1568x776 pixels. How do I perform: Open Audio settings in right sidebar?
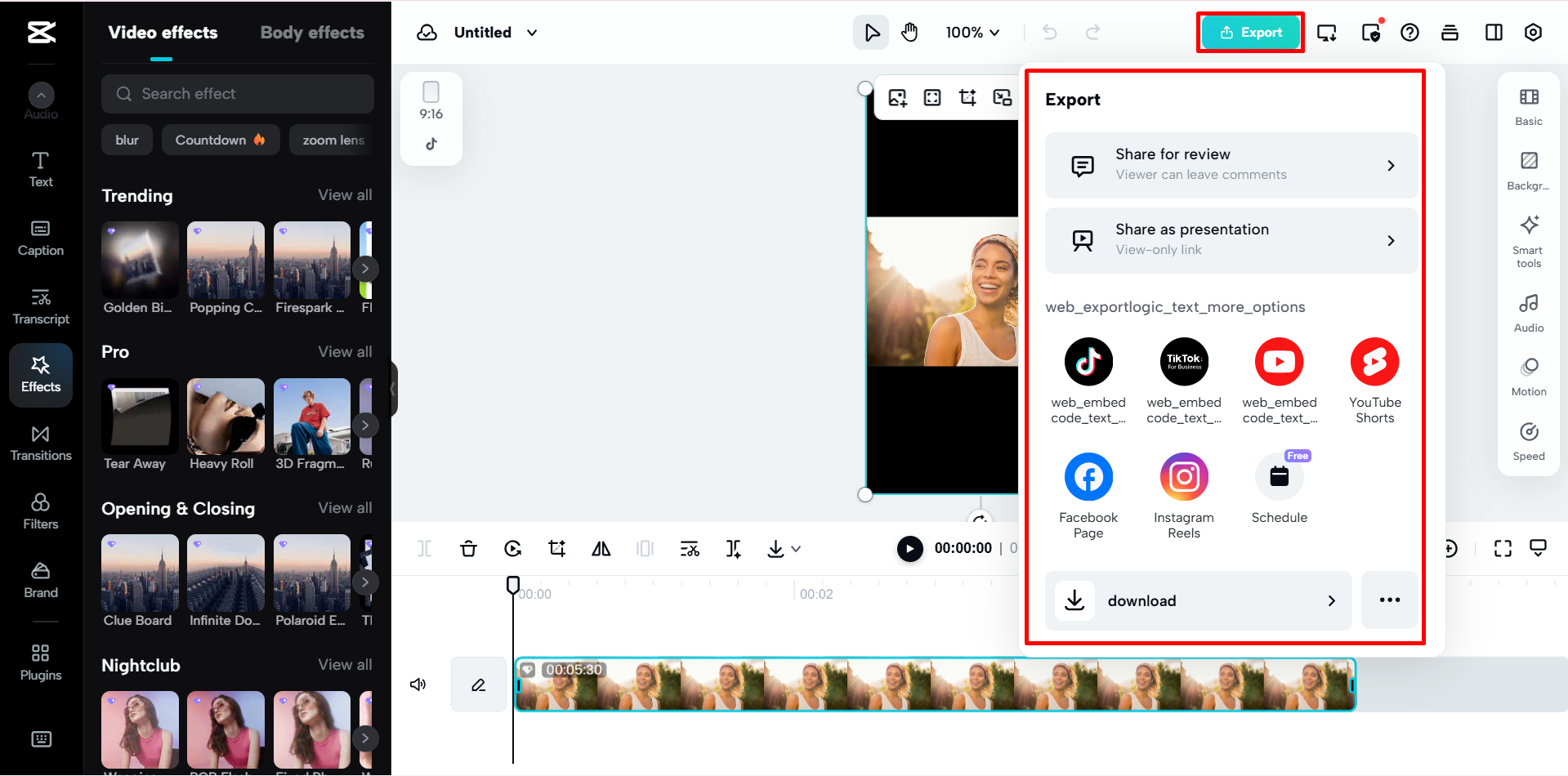[x=1529, y=314]
